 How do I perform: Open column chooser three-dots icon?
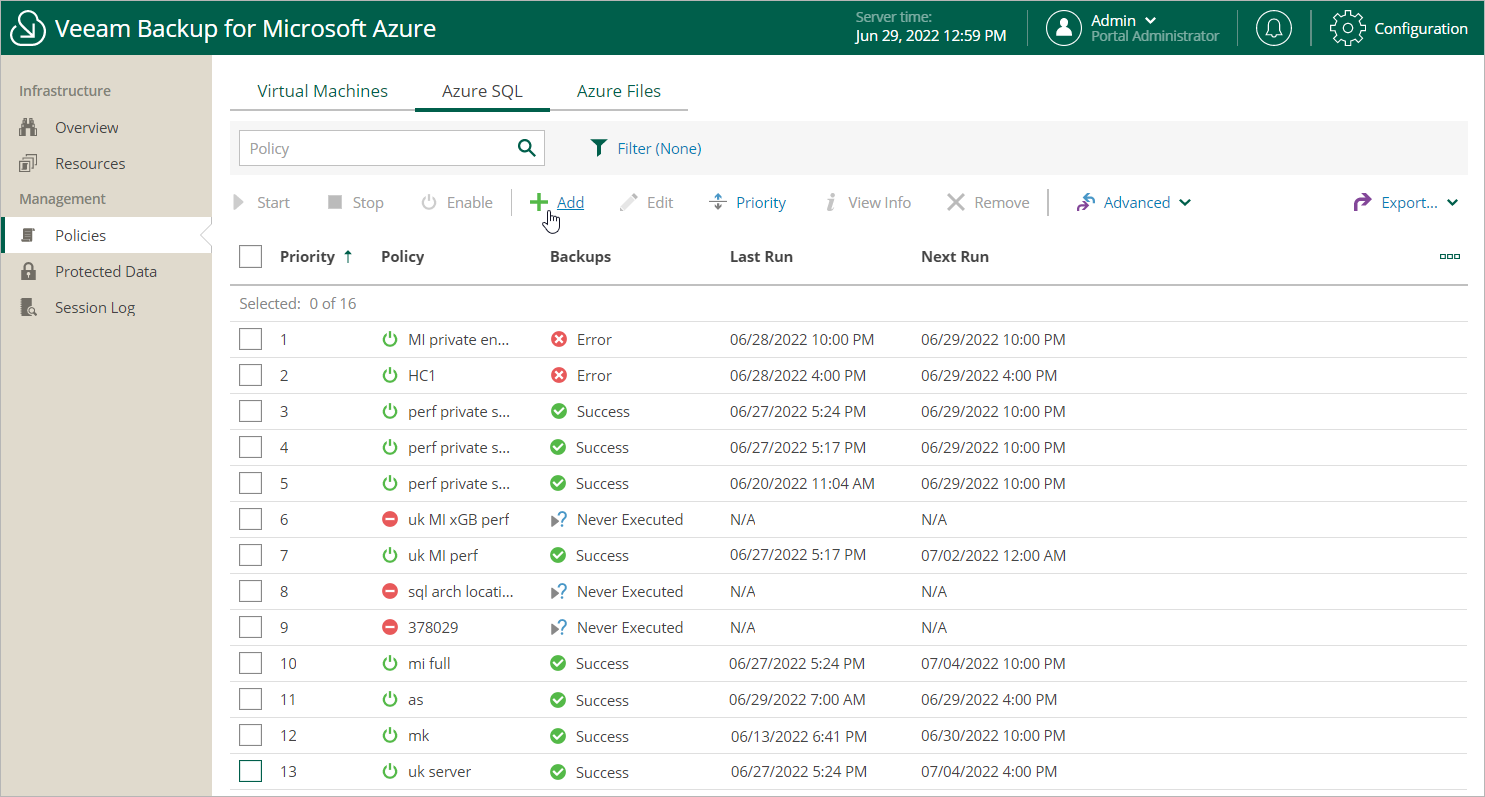coord(1450,257)
